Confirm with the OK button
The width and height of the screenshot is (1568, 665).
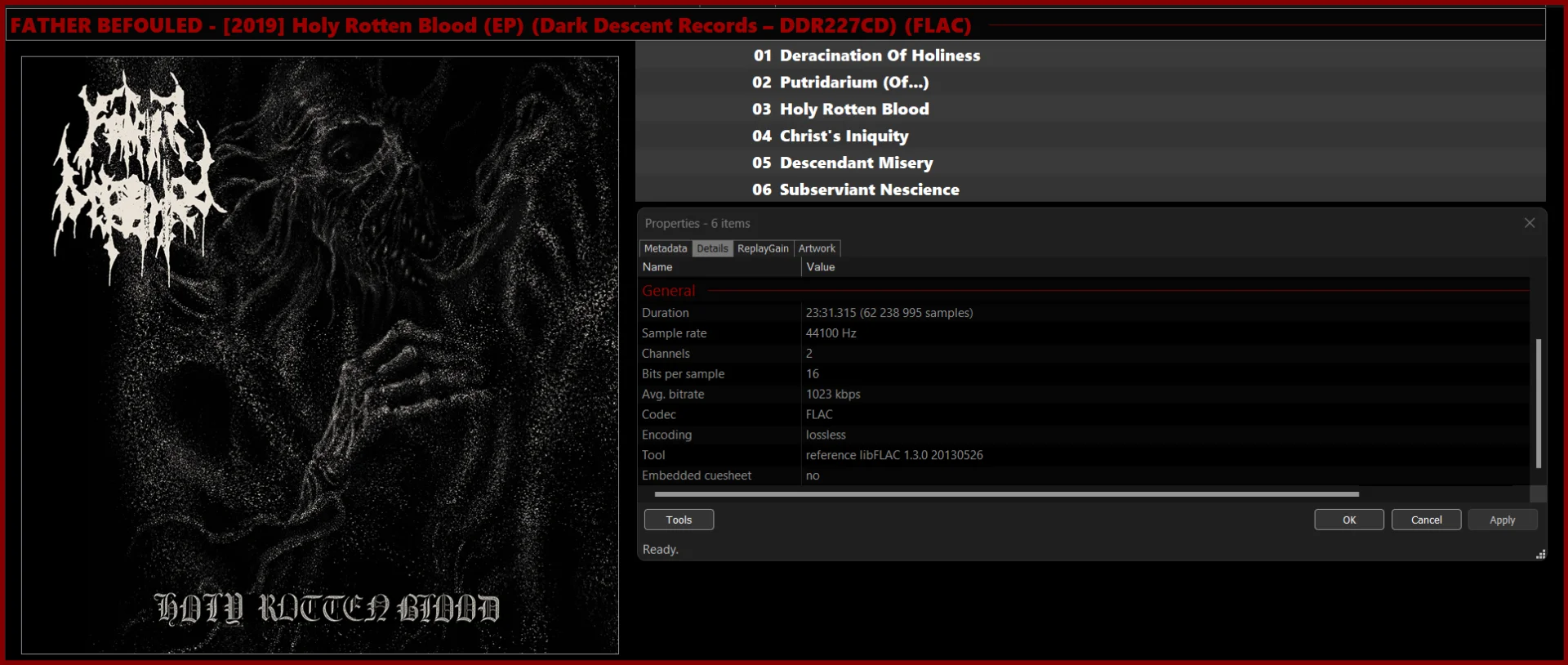(1349, 520)
